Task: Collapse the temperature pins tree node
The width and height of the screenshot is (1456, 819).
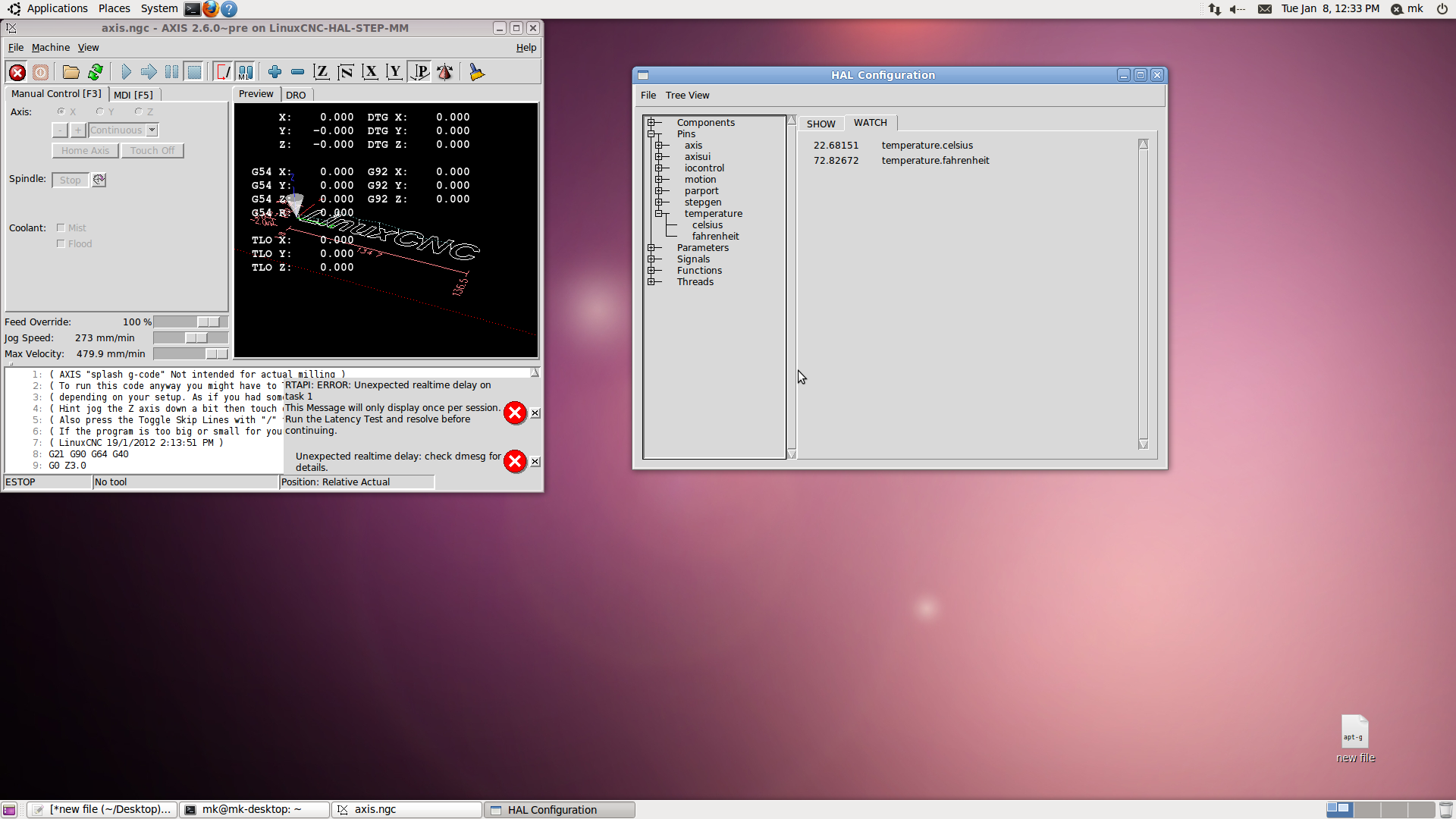Action: coord(659,214)
